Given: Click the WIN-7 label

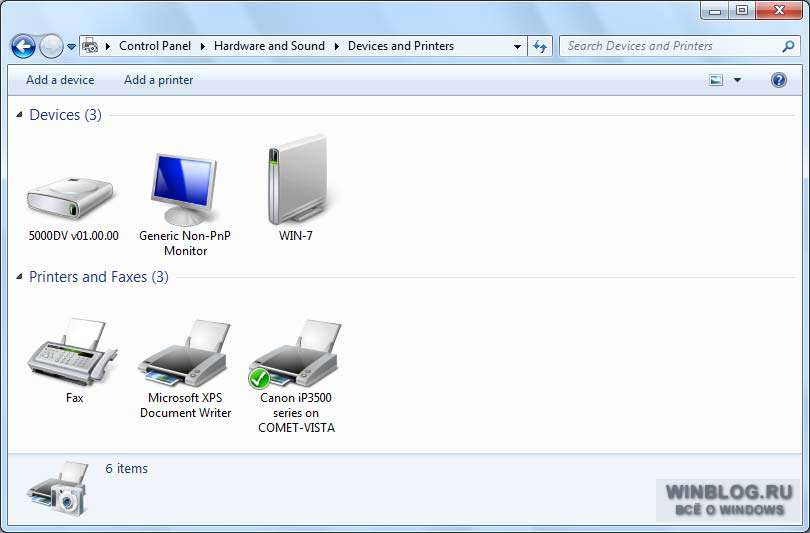Looking at the screenshot, I should [295, 236].
